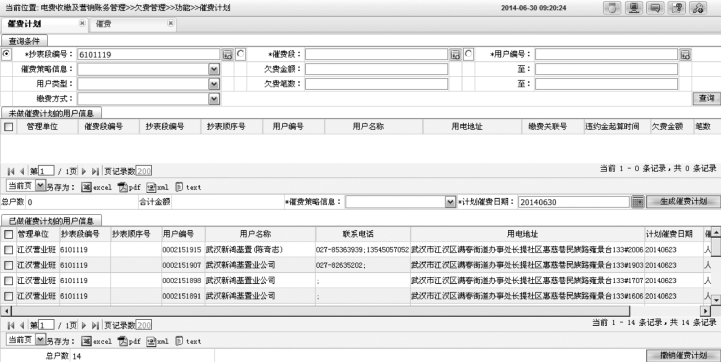721x362 pixels.
Task: Click the 用户名称 column header in 已做催费计划 table
Action: [x=260, y=234]
